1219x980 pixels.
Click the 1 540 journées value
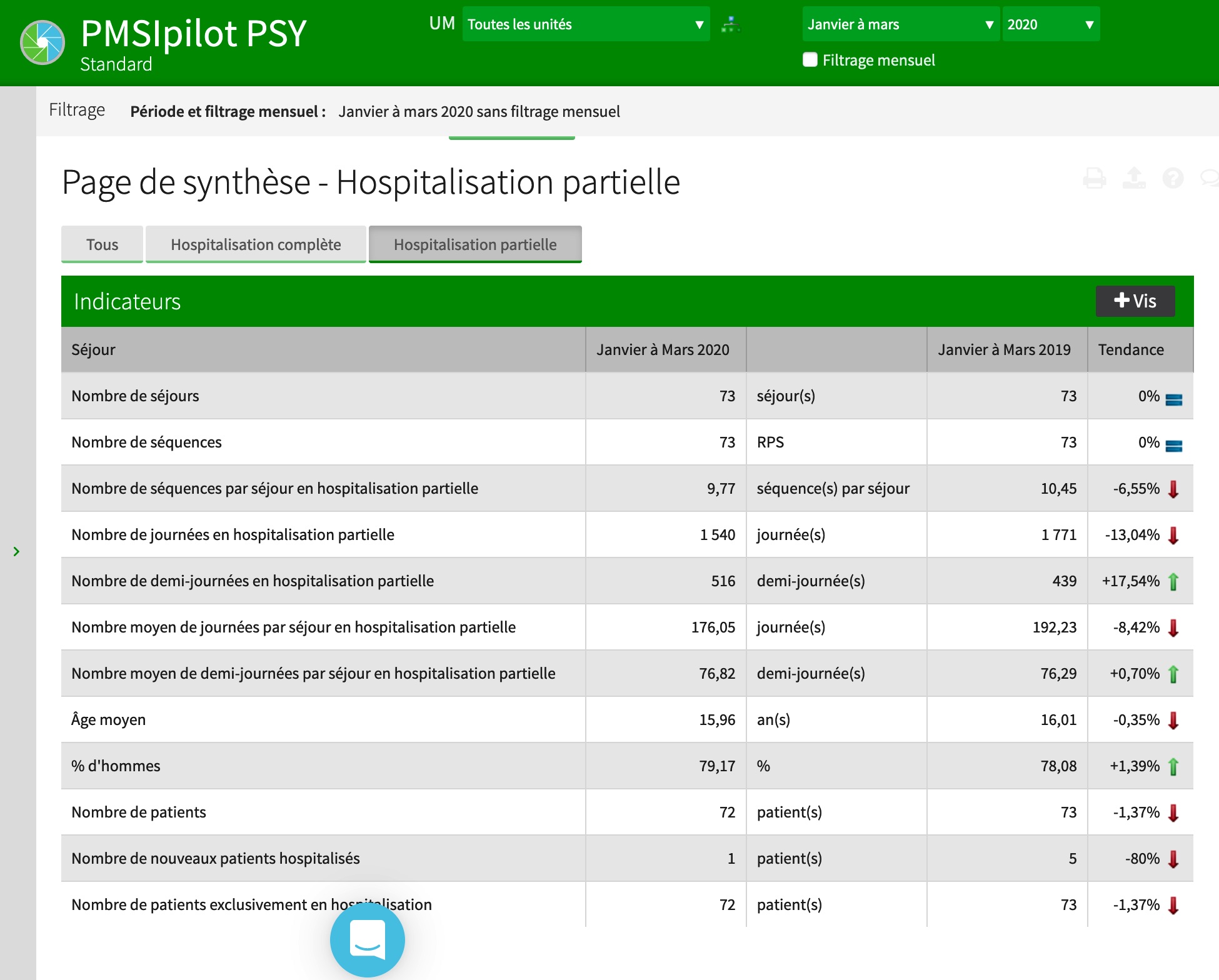pos(717,534)
